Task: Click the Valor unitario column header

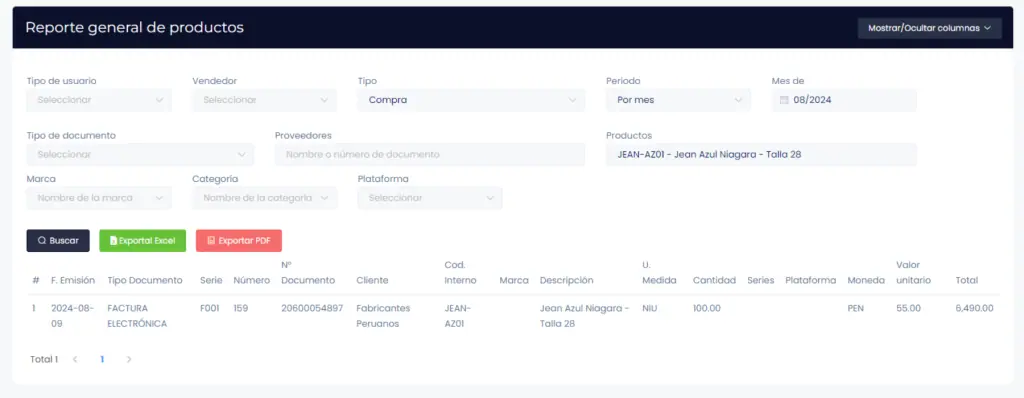Action: click(914, 273)
